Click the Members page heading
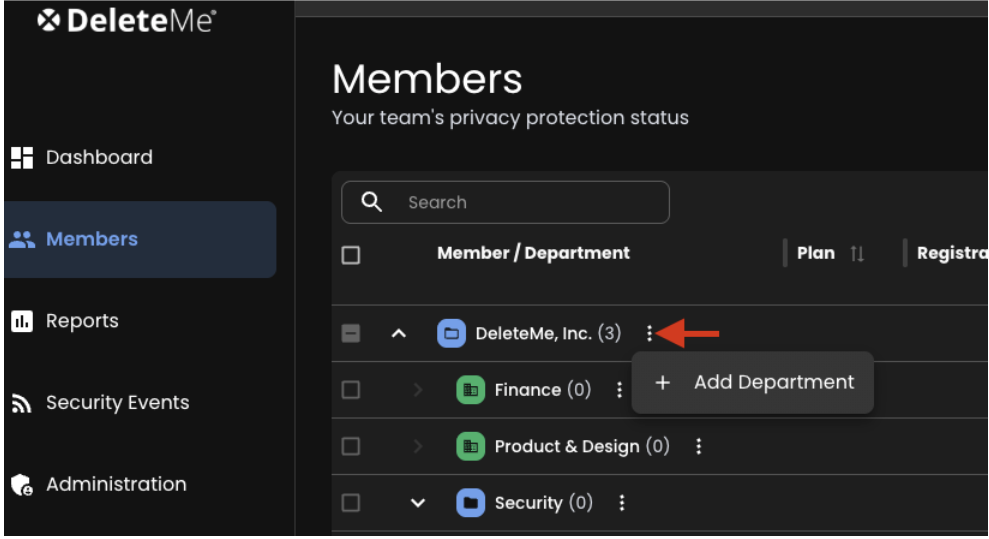Viewport: 989px width, 539px height. click(427, 79)
